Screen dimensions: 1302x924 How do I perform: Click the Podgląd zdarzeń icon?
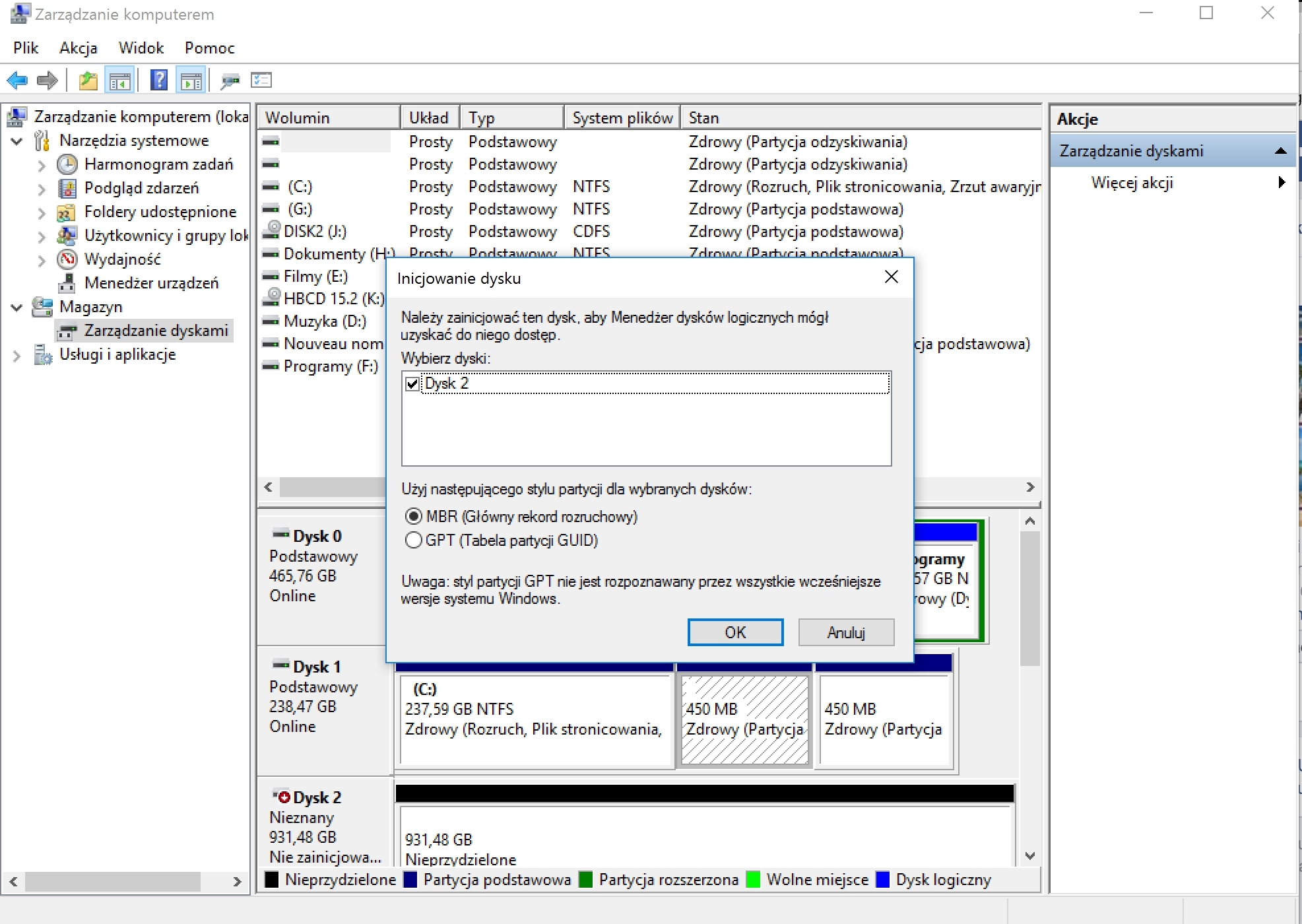[67, 188]
